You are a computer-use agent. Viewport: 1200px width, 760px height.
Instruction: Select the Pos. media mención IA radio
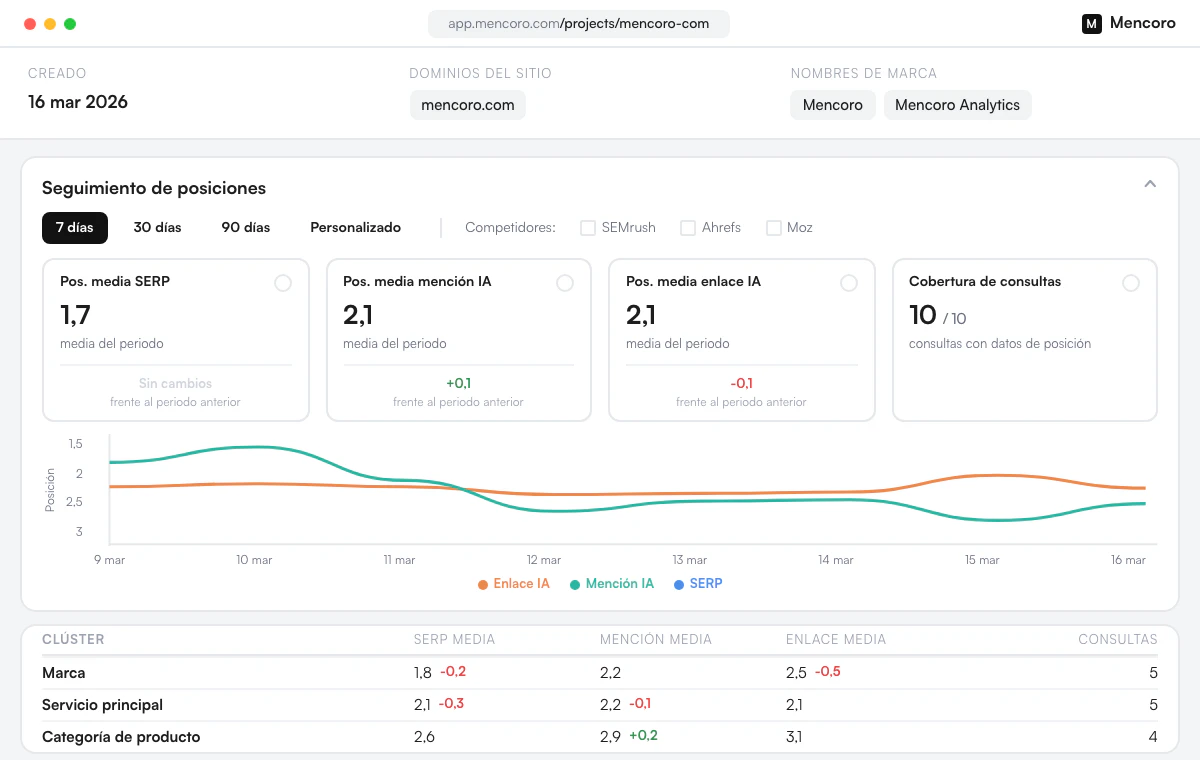point(565,283)
